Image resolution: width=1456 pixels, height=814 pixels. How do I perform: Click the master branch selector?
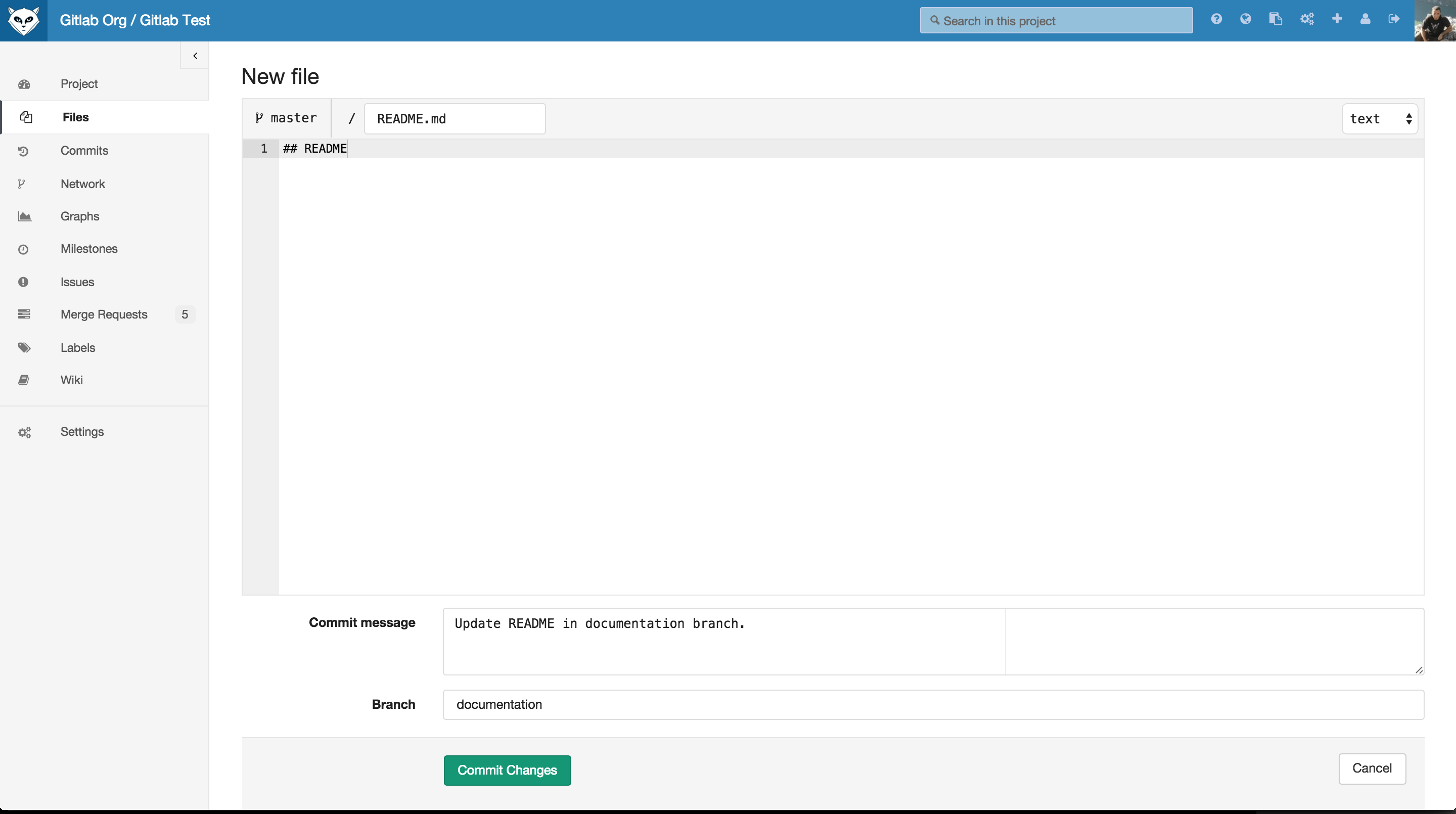coord(287,118)
